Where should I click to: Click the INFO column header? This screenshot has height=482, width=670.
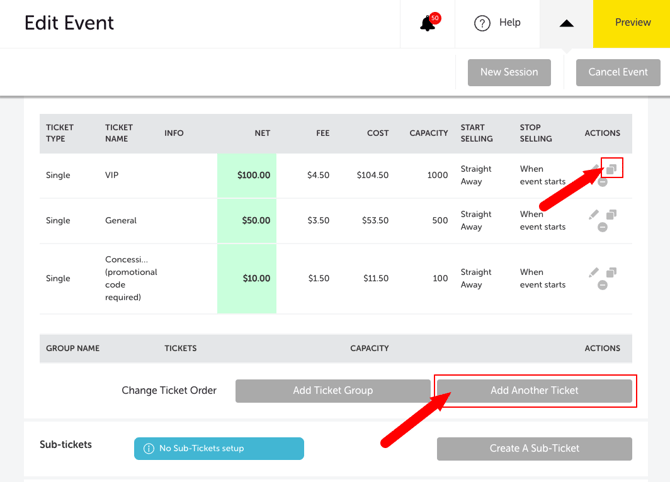coord(174,133)
